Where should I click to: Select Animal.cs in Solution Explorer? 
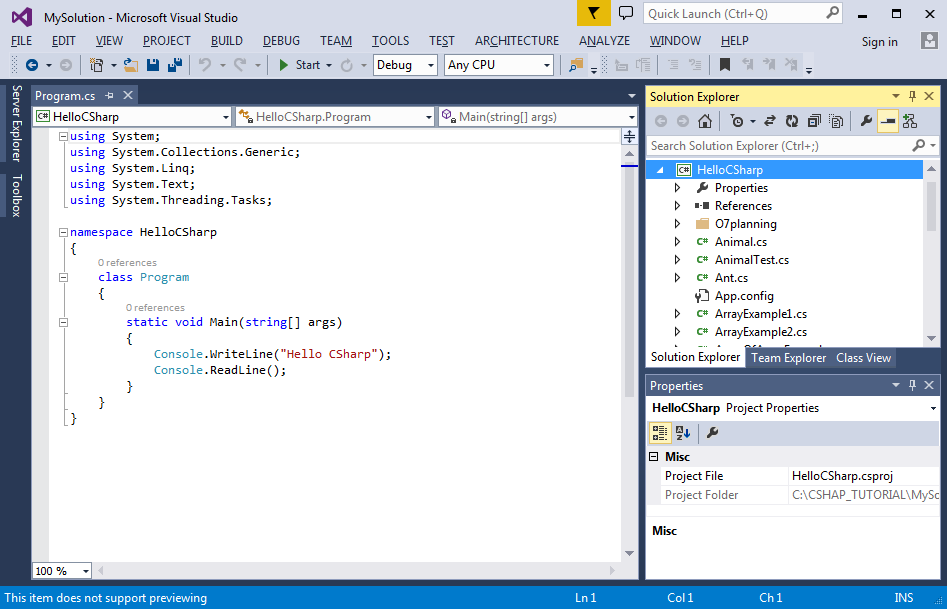740,242
